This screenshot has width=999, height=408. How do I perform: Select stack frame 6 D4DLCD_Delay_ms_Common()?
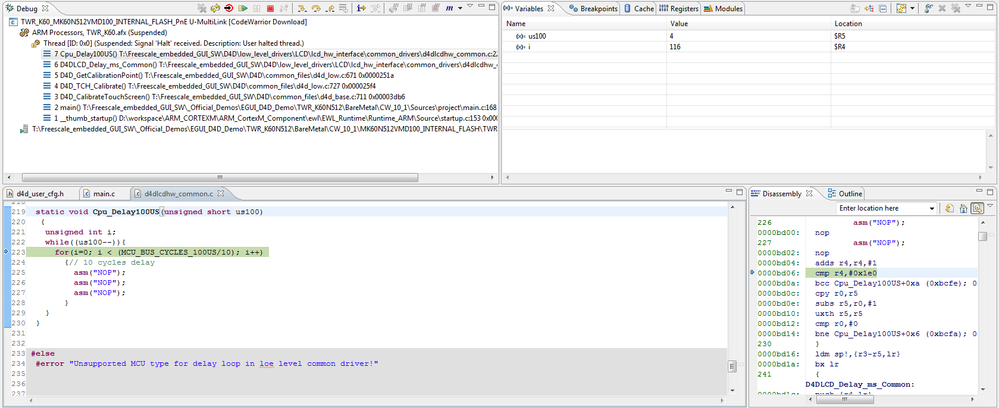(270, 64)
